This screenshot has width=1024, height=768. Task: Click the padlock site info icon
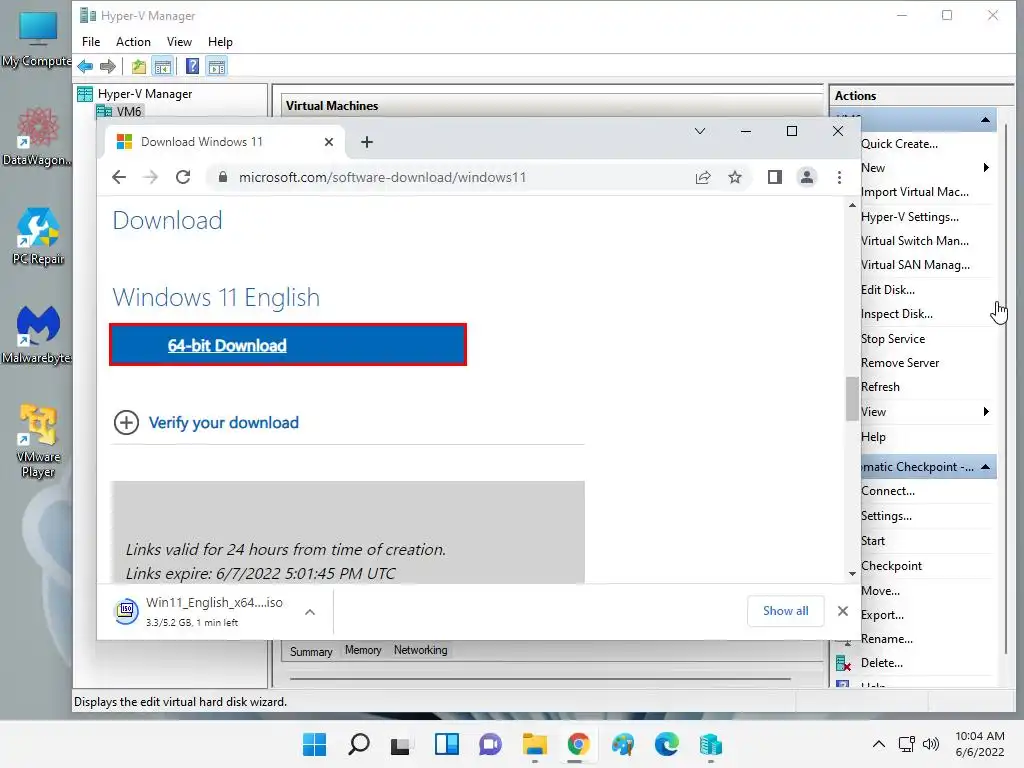click(x=223, y=177)
